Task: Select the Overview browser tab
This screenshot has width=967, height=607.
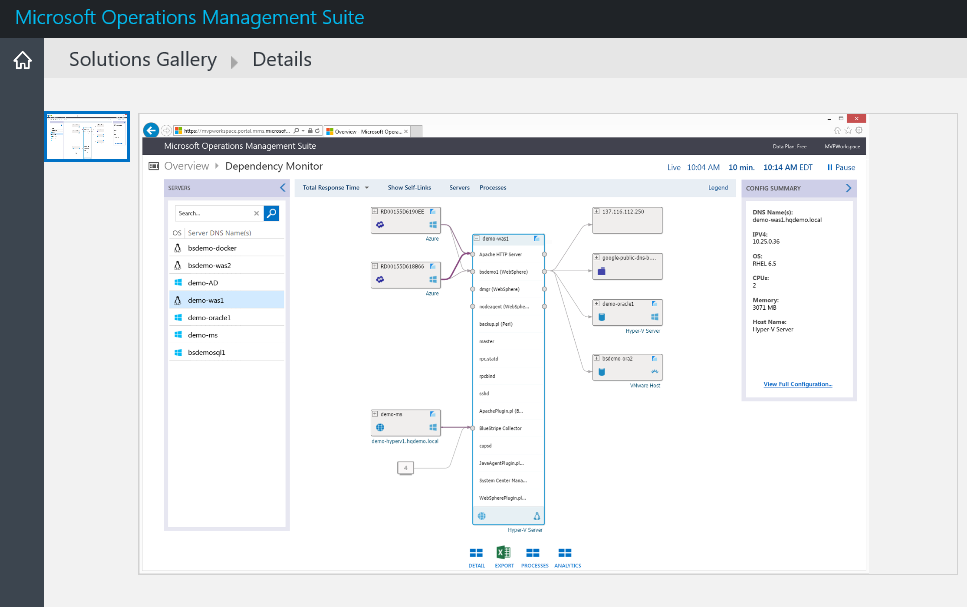Action: (x=368, y=131)
